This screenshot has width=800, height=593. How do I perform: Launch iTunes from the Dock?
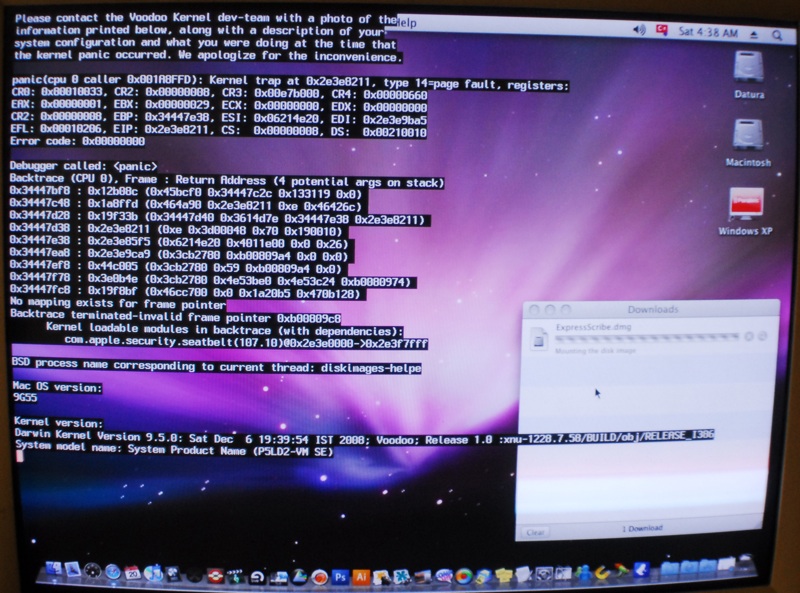pos(153,574)
